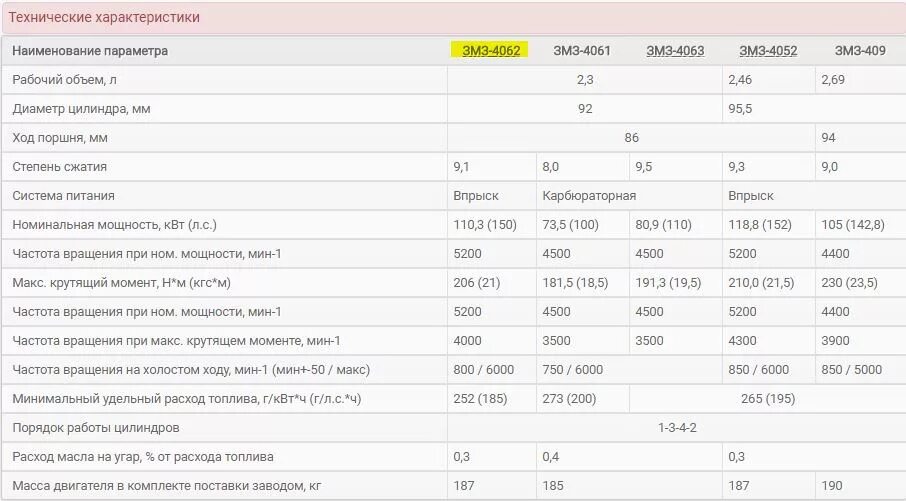Click the compression ratio value 9,3
The width and height of the screenshot is (906, 501).
click(x=737, y=167)
